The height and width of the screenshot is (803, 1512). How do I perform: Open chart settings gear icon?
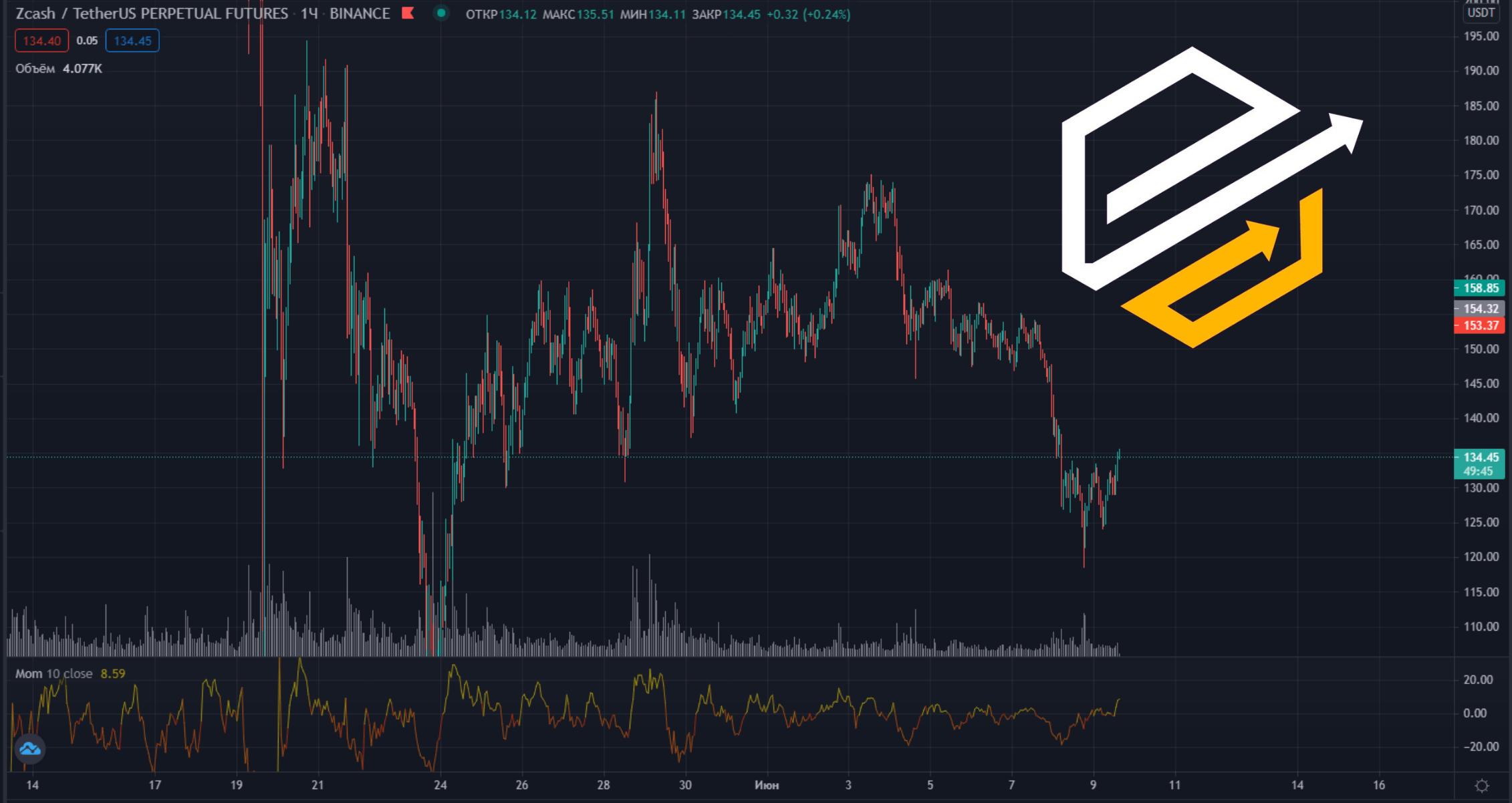click(1482, 786)
